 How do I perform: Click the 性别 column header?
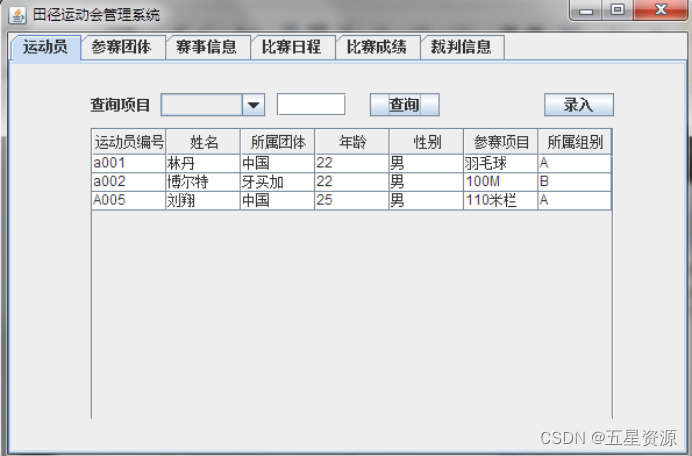point(427,142)
